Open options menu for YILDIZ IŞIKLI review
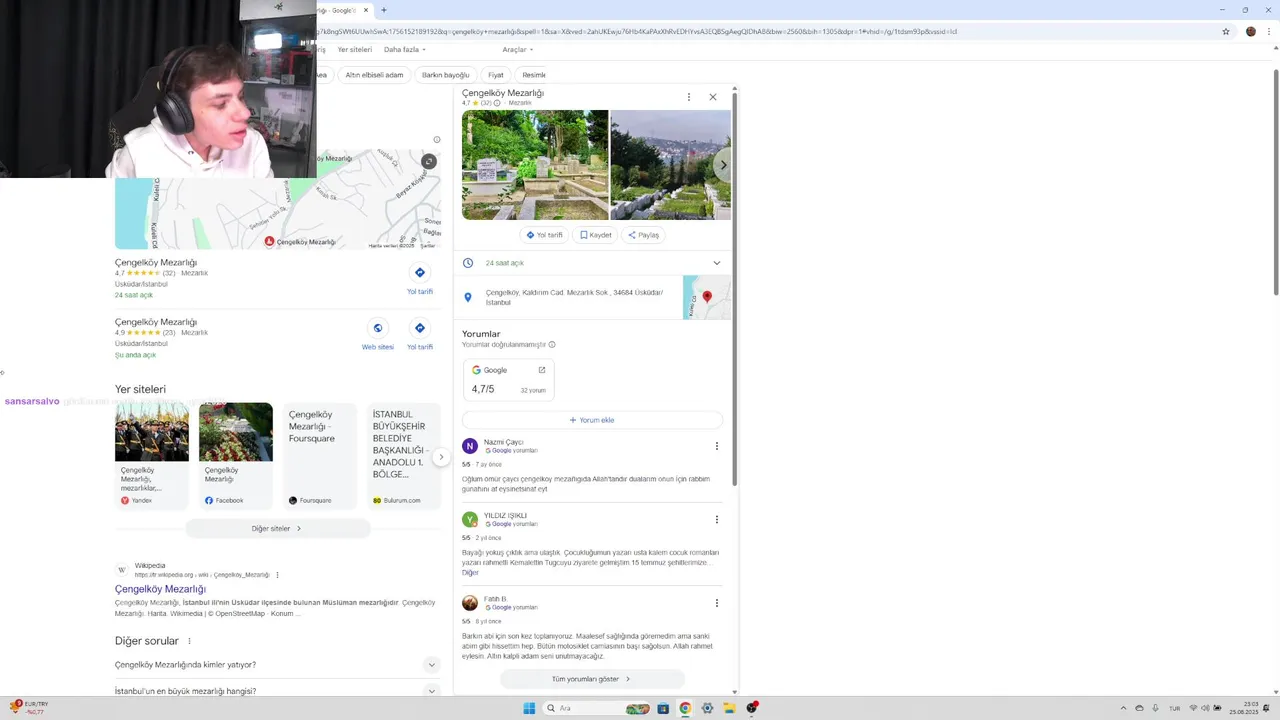This screenshot has width=1280, height=720. [x=716, y=520]
